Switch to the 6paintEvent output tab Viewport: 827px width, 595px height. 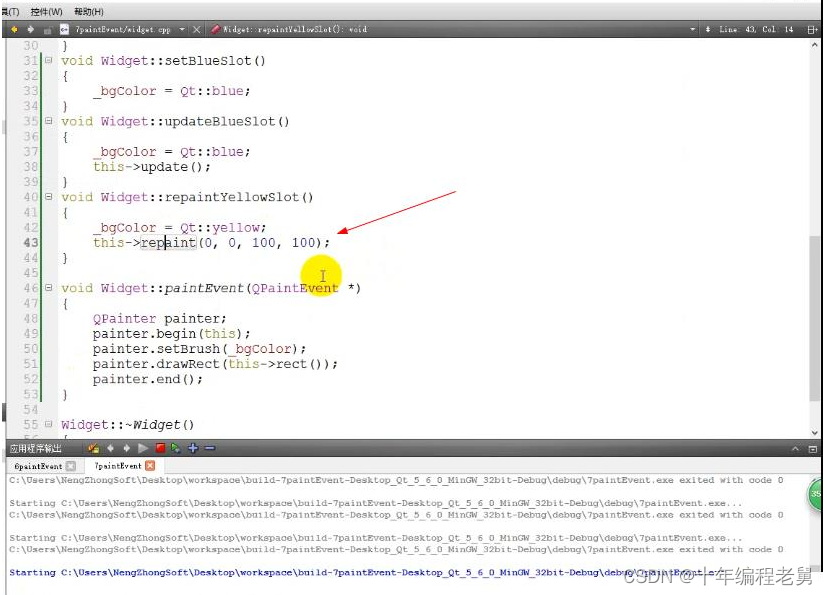(36, 467)
